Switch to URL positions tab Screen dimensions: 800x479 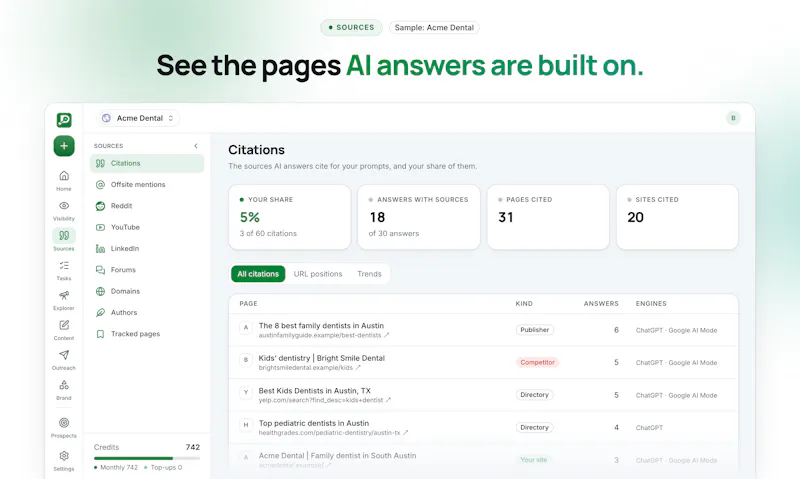point(318,274)
